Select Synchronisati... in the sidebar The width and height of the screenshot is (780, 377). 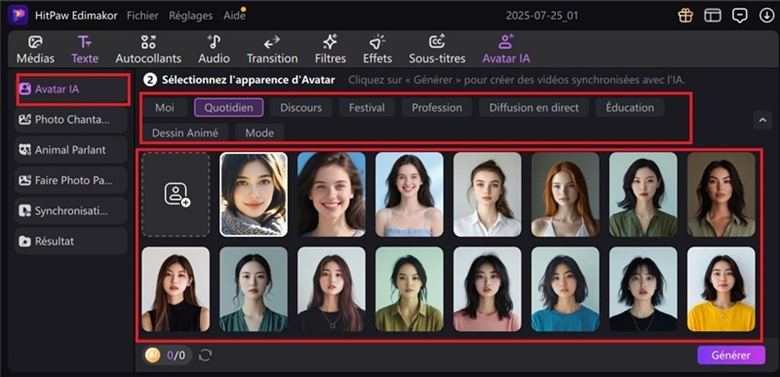click(x=71, y=211)
